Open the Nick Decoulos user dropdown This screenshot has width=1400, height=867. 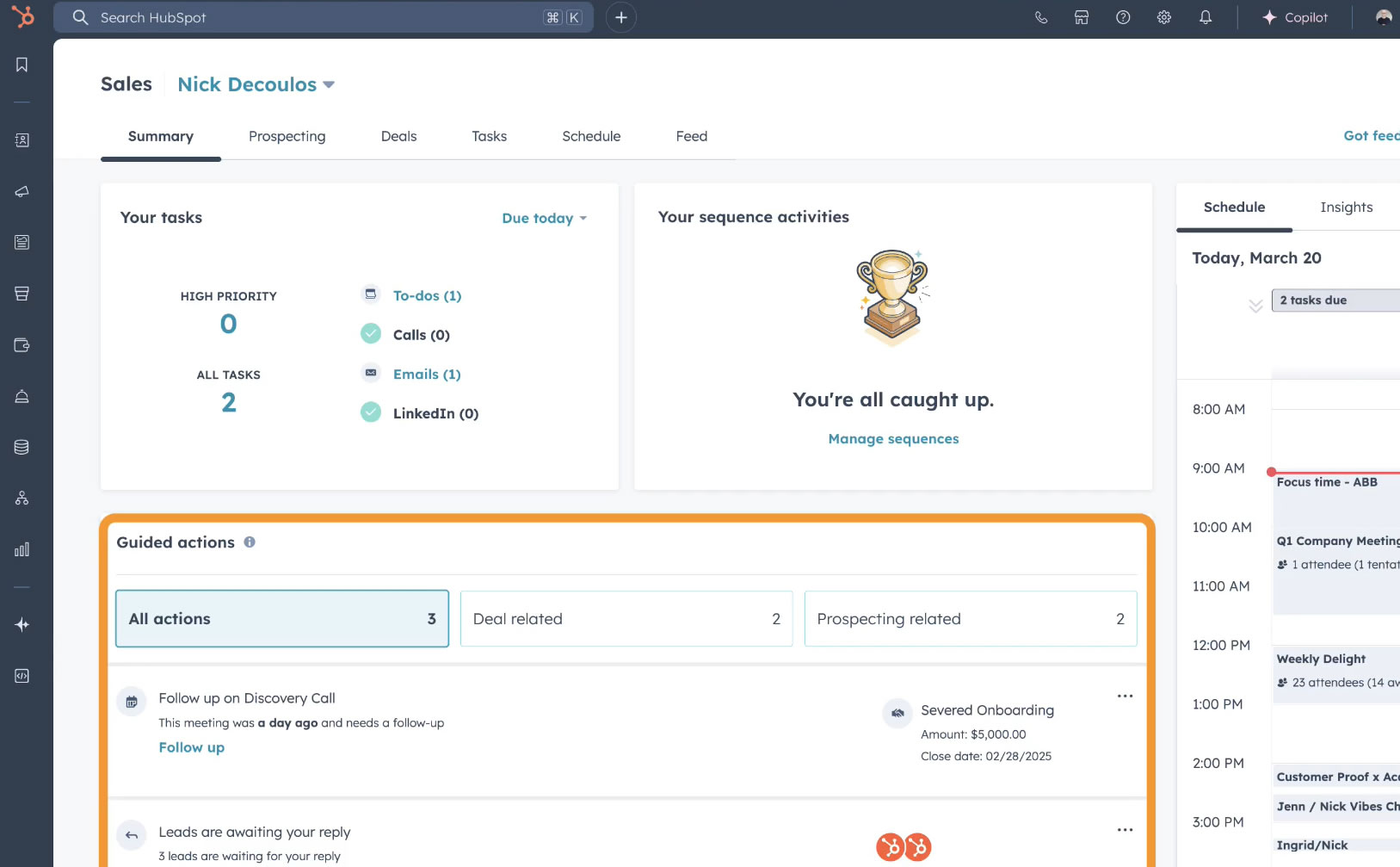point(256,84)
